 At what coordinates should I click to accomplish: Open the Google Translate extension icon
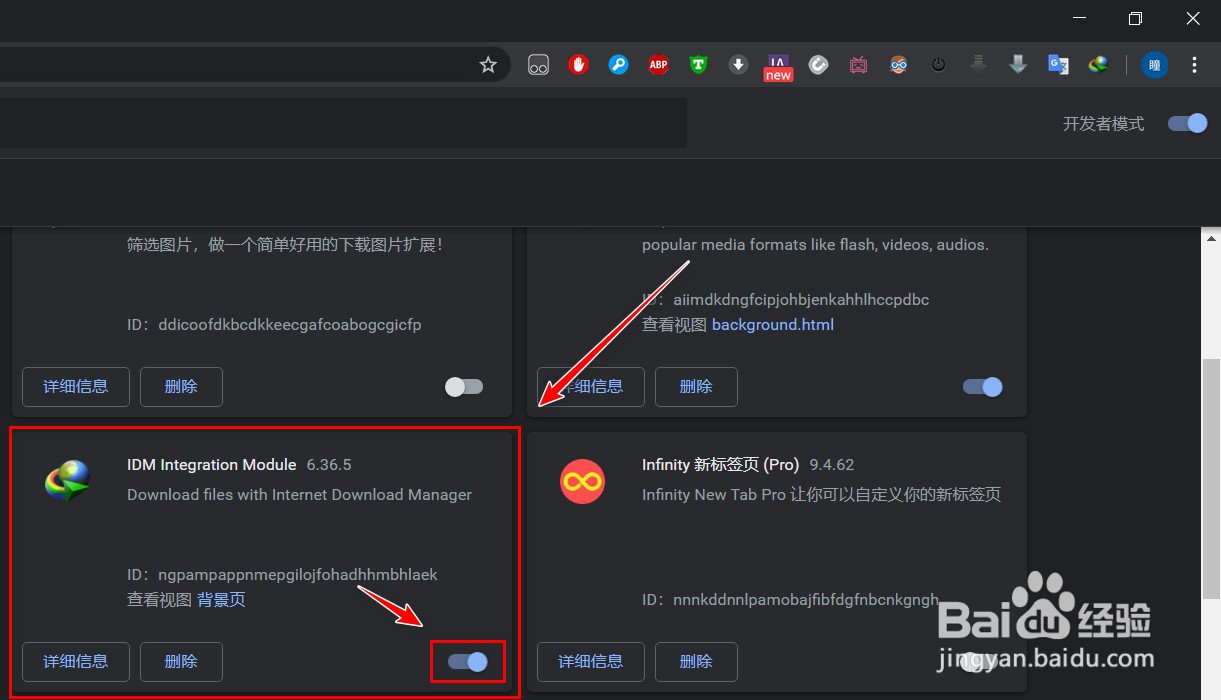point(1058,65)
